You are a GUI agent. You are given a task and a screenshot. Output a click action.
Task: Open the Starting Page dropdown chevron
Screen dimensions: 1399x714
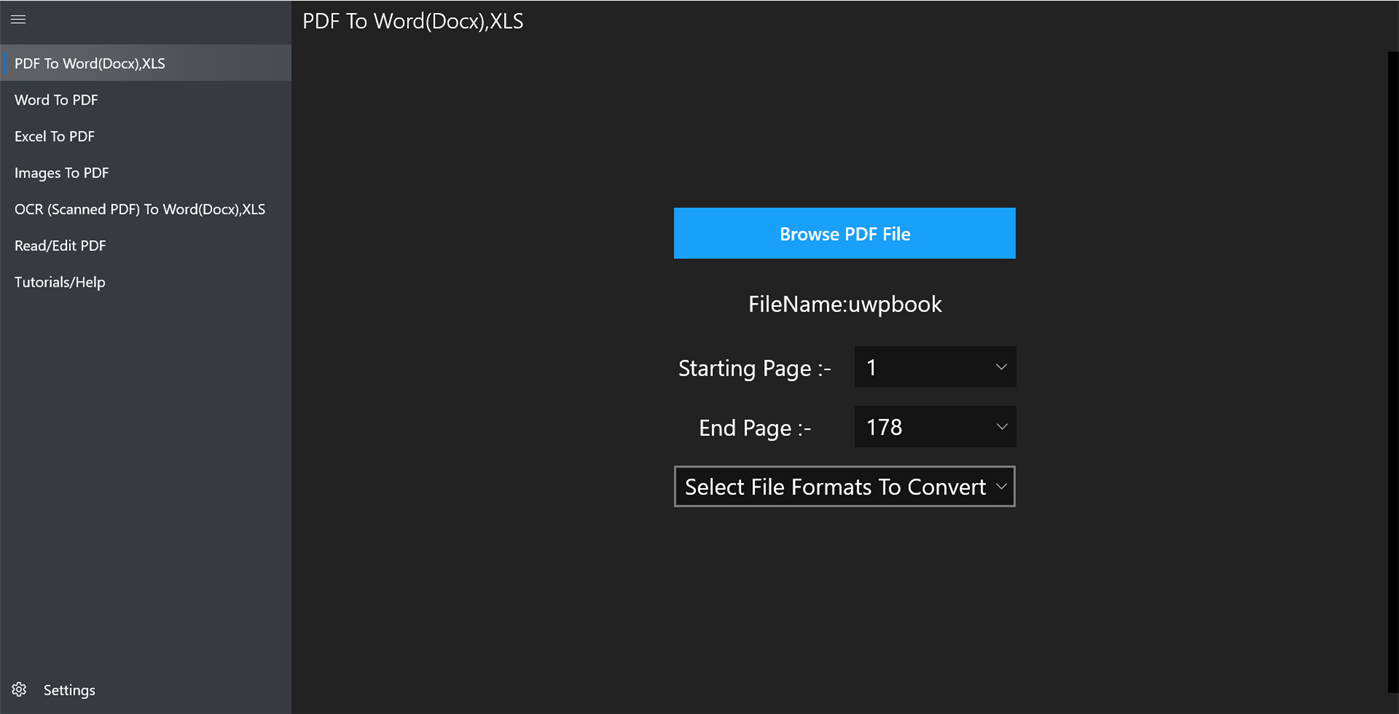(x=1000, y=367)
